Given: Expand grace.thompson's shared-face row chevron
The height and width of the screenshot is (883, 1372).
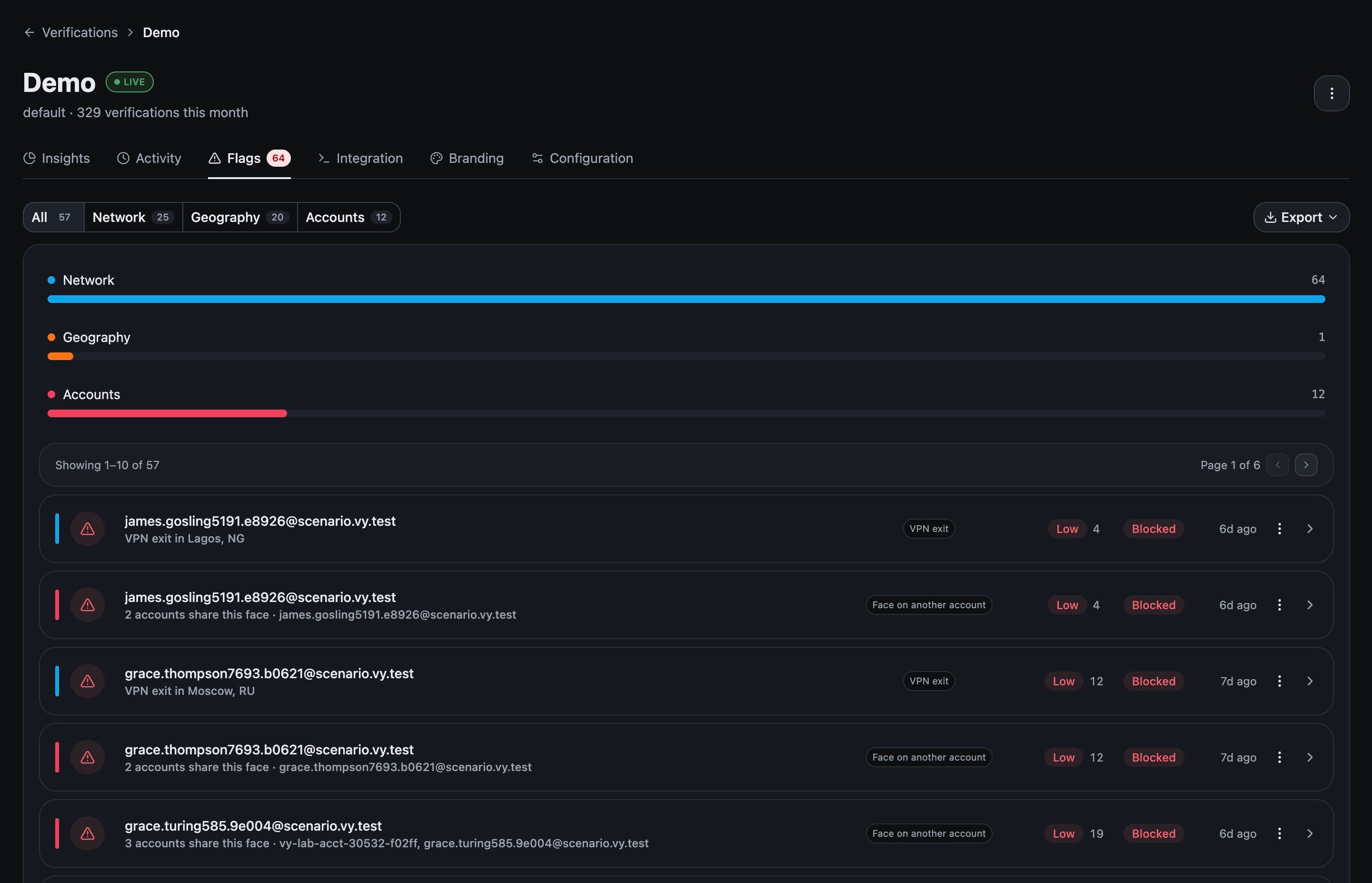Looking at the screenshot, I should coord(1310,757).
